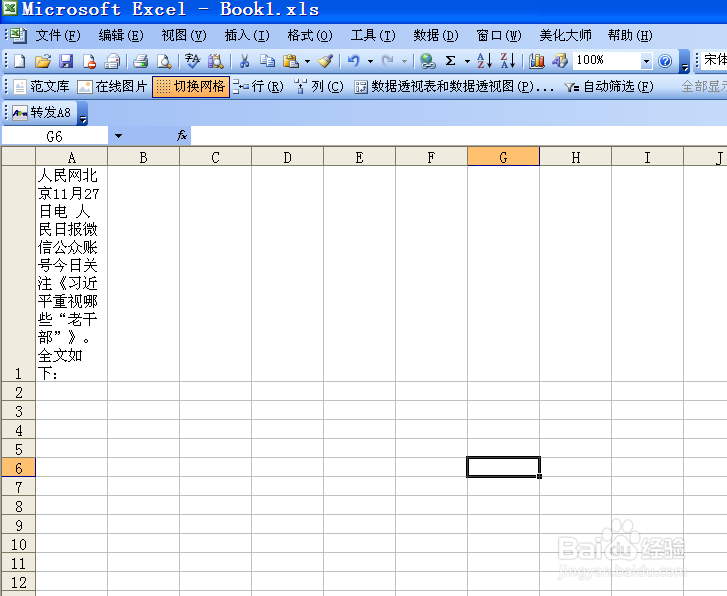Toggle the 切换网格 gridlines button

pos(191,86)
